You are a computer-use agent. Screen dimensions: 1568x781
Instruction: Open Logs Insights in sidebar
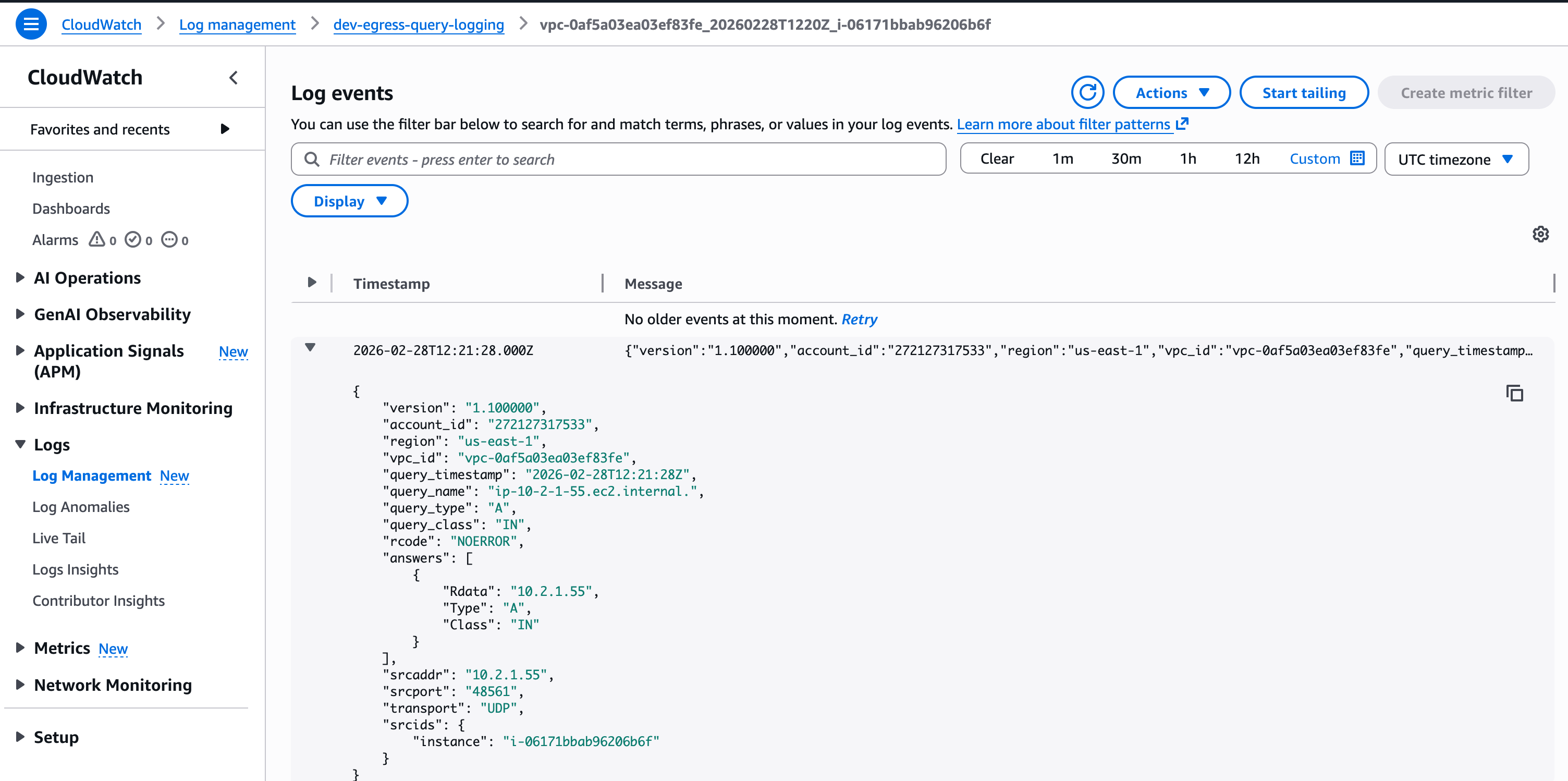point(76,569)
